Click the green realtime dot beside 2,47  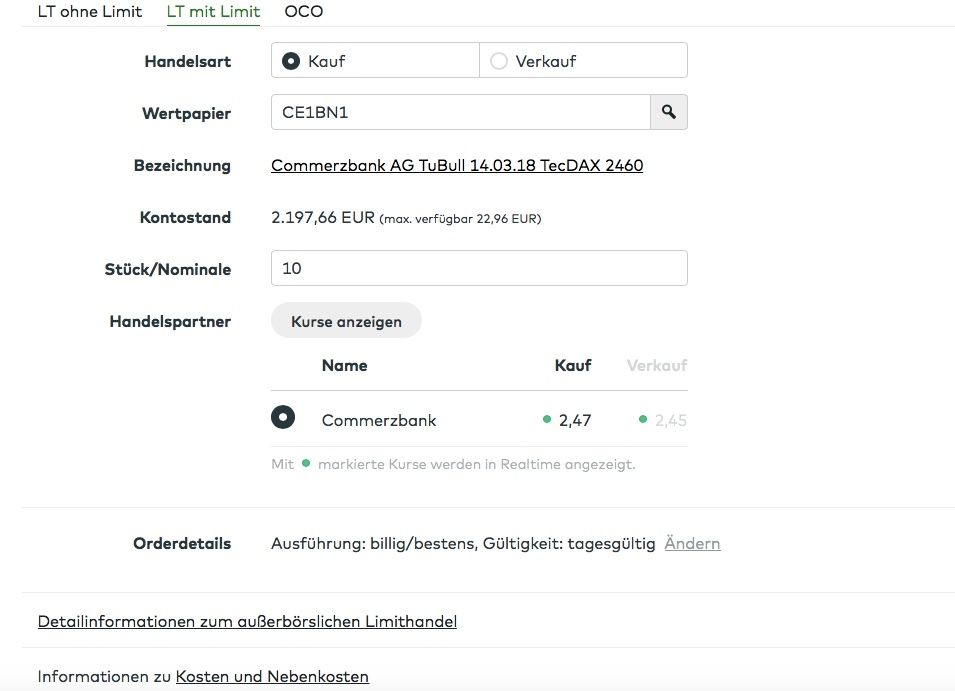pos(548,420)
